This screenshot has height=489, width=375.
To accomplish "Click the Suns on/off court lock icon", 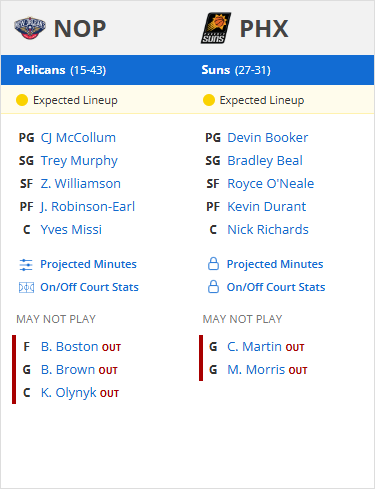I will (213, 287).
